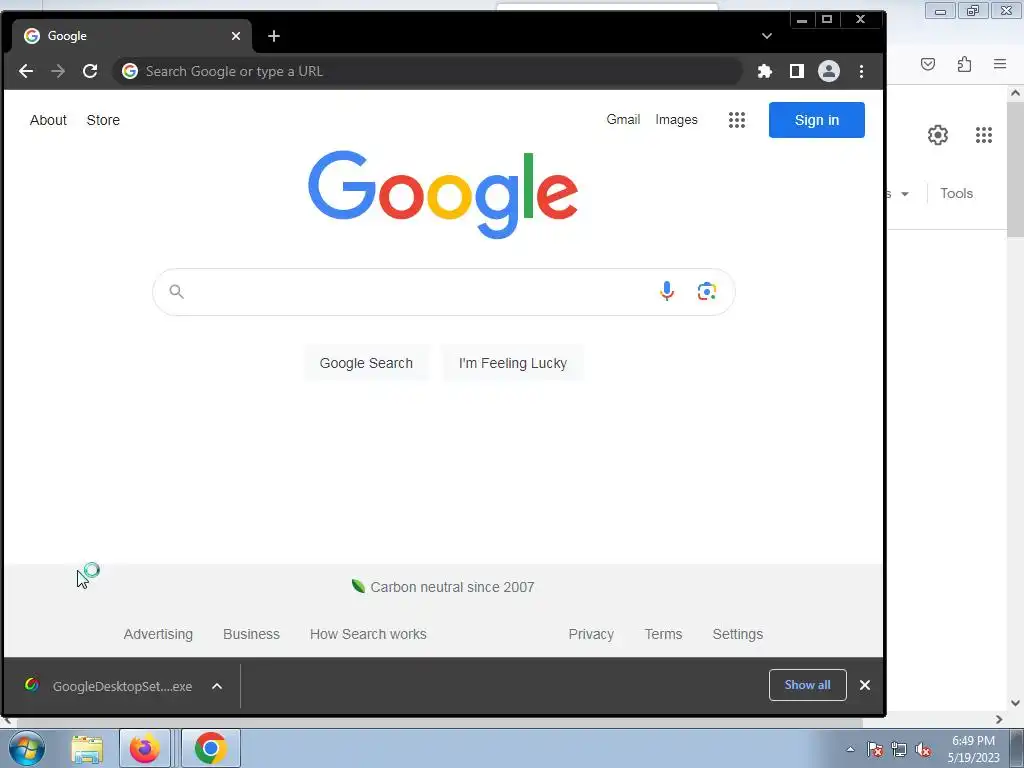This screenshot has height=768, width=1024.
Task: Open the Settings footer link
Action: point(738,634)
